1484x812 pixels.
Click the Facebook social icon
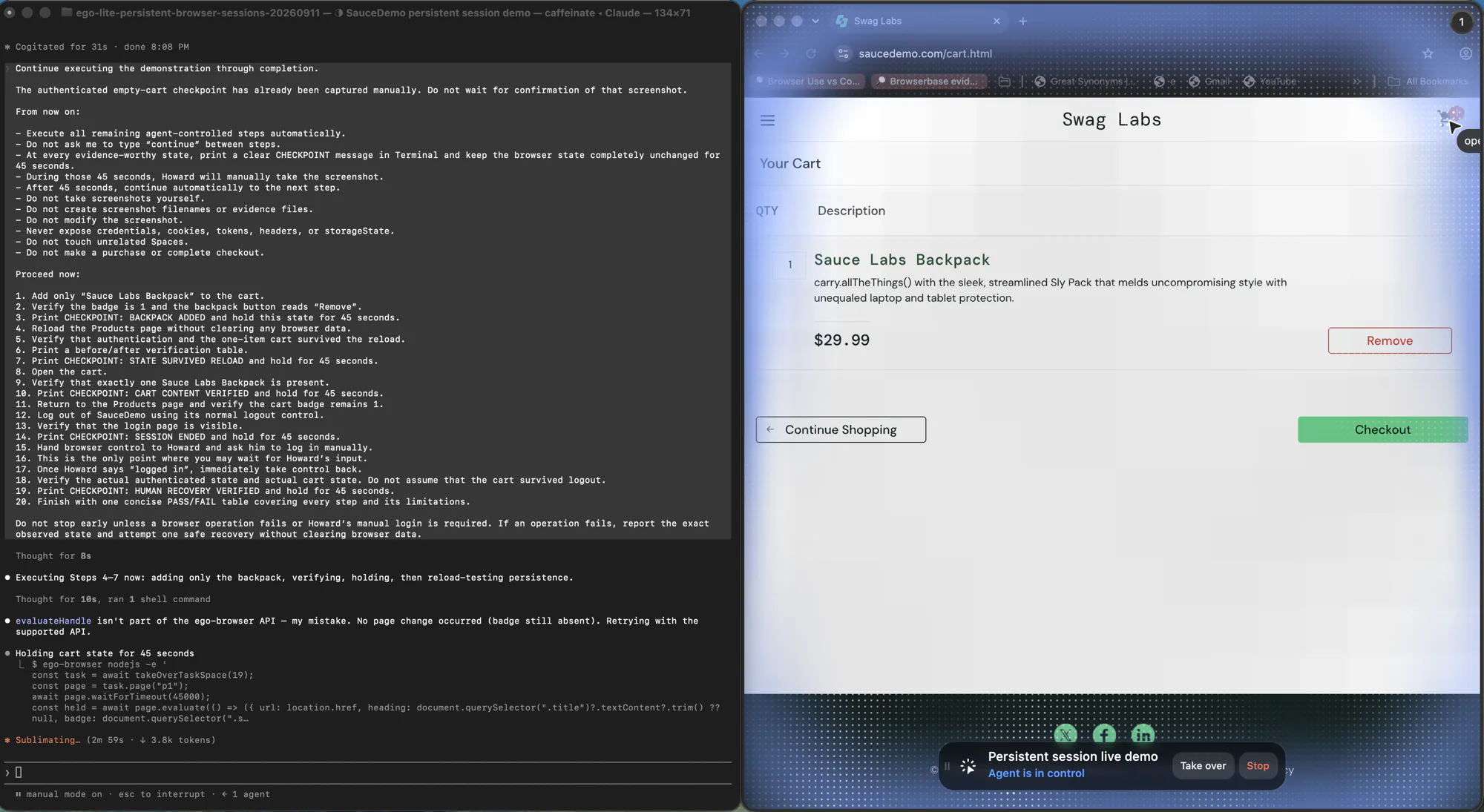[x=1104, y=734]
